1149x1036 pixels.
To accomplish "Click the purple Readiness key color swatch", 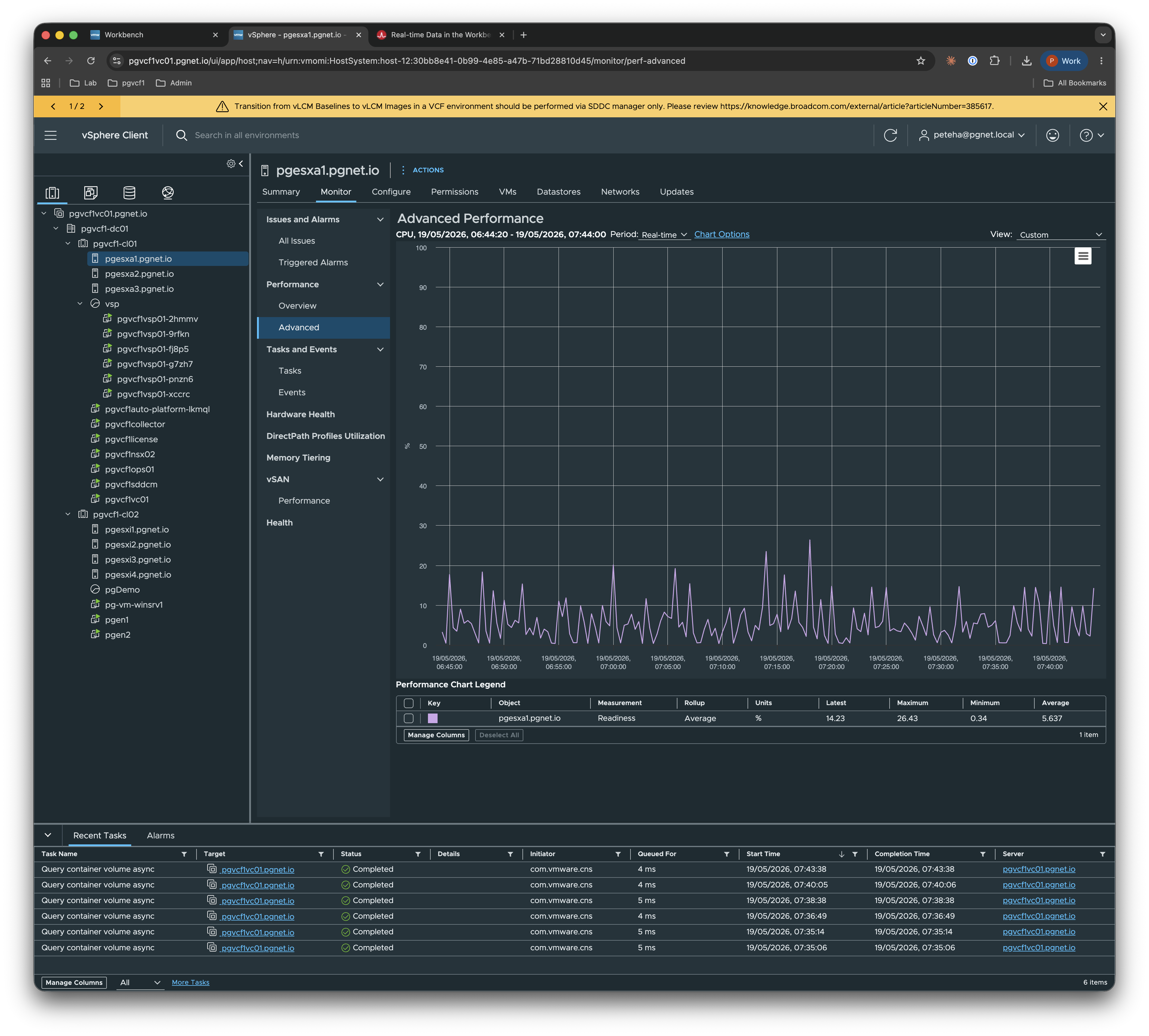I will pyautogui.click(x=433, y=719).
